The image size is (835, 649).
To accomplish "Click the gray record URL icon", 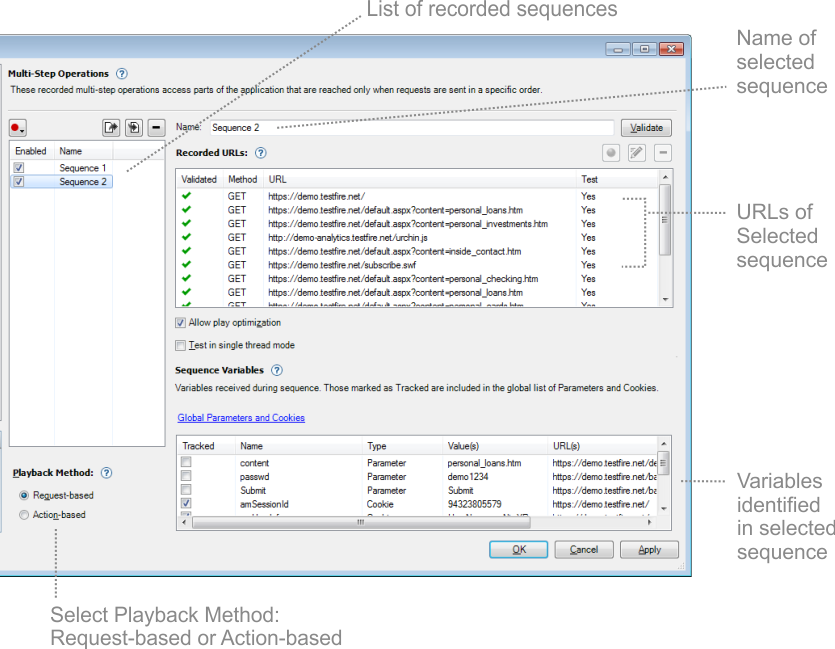I will click(x=612, y=153).
